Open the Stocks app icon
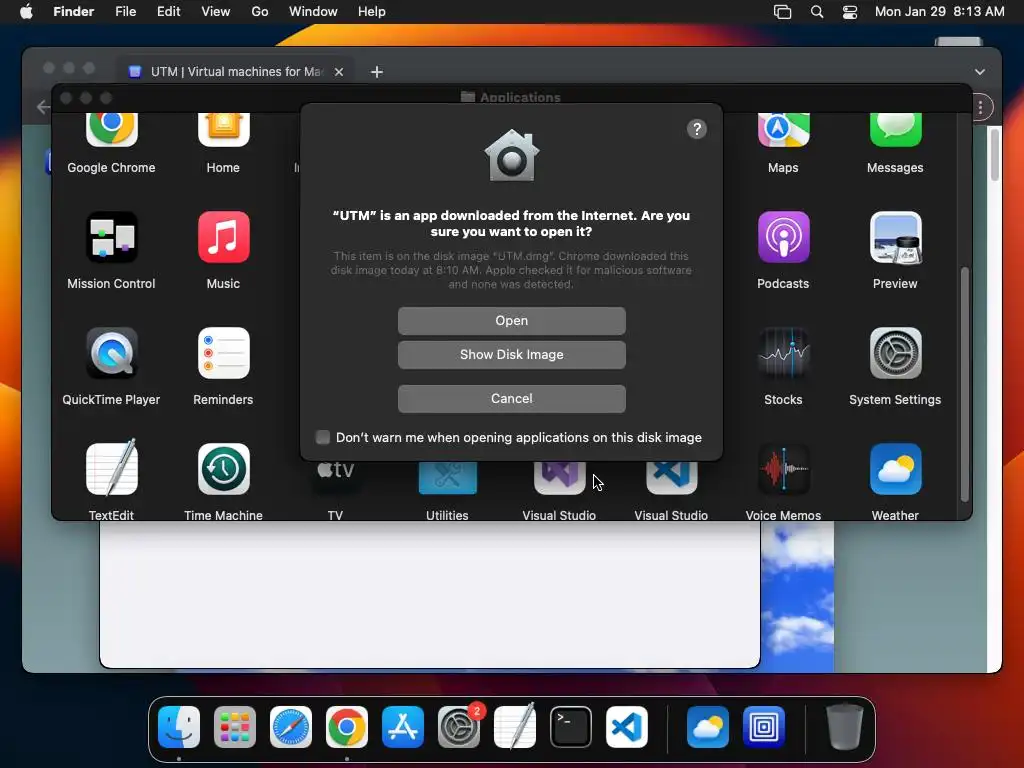This screenshot has width=1024, height=768. coord(783,353)
